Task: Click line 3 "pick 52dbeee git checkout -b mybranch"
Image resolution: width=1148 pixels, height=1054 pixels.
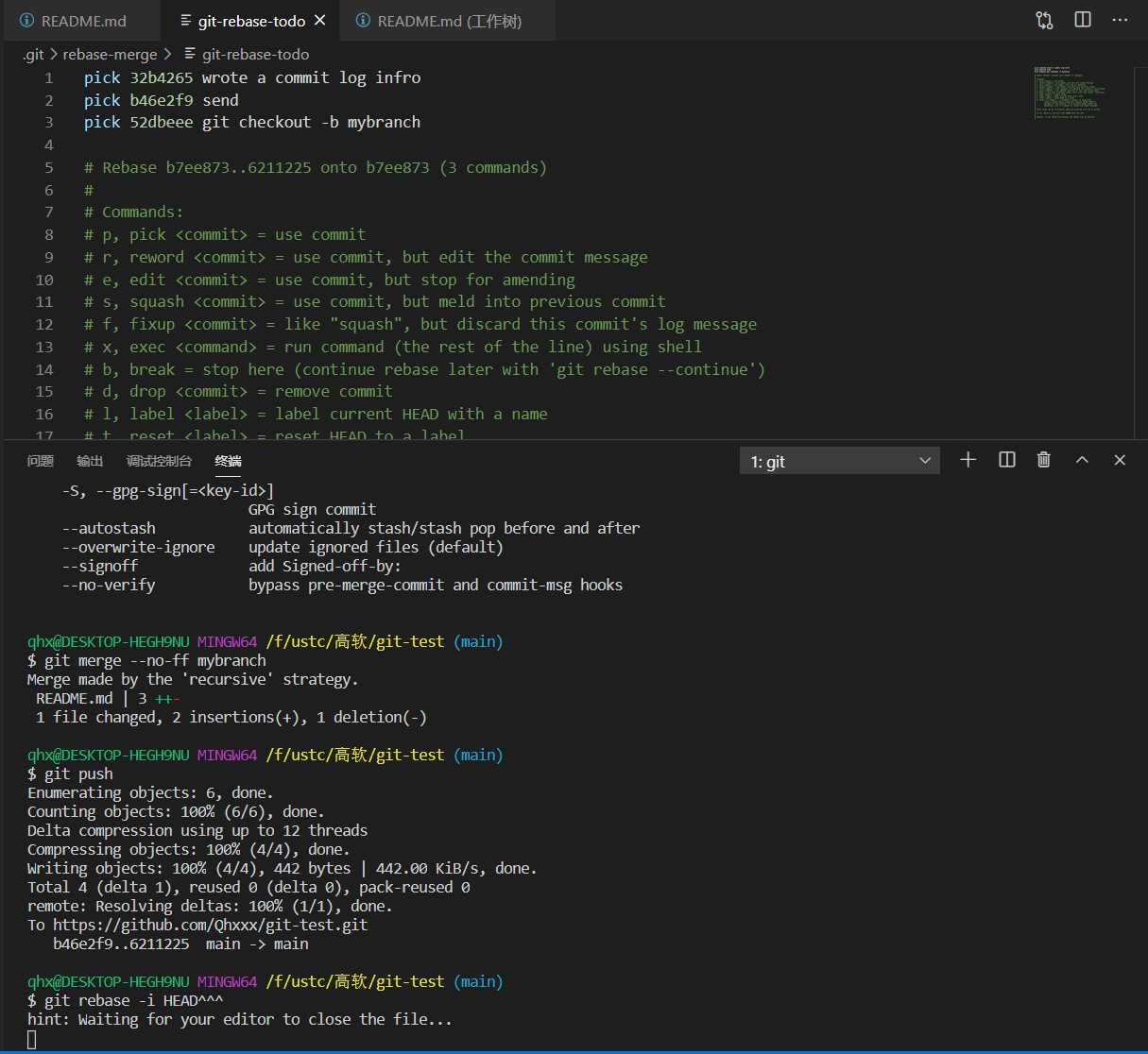Action: coord(252,122)
